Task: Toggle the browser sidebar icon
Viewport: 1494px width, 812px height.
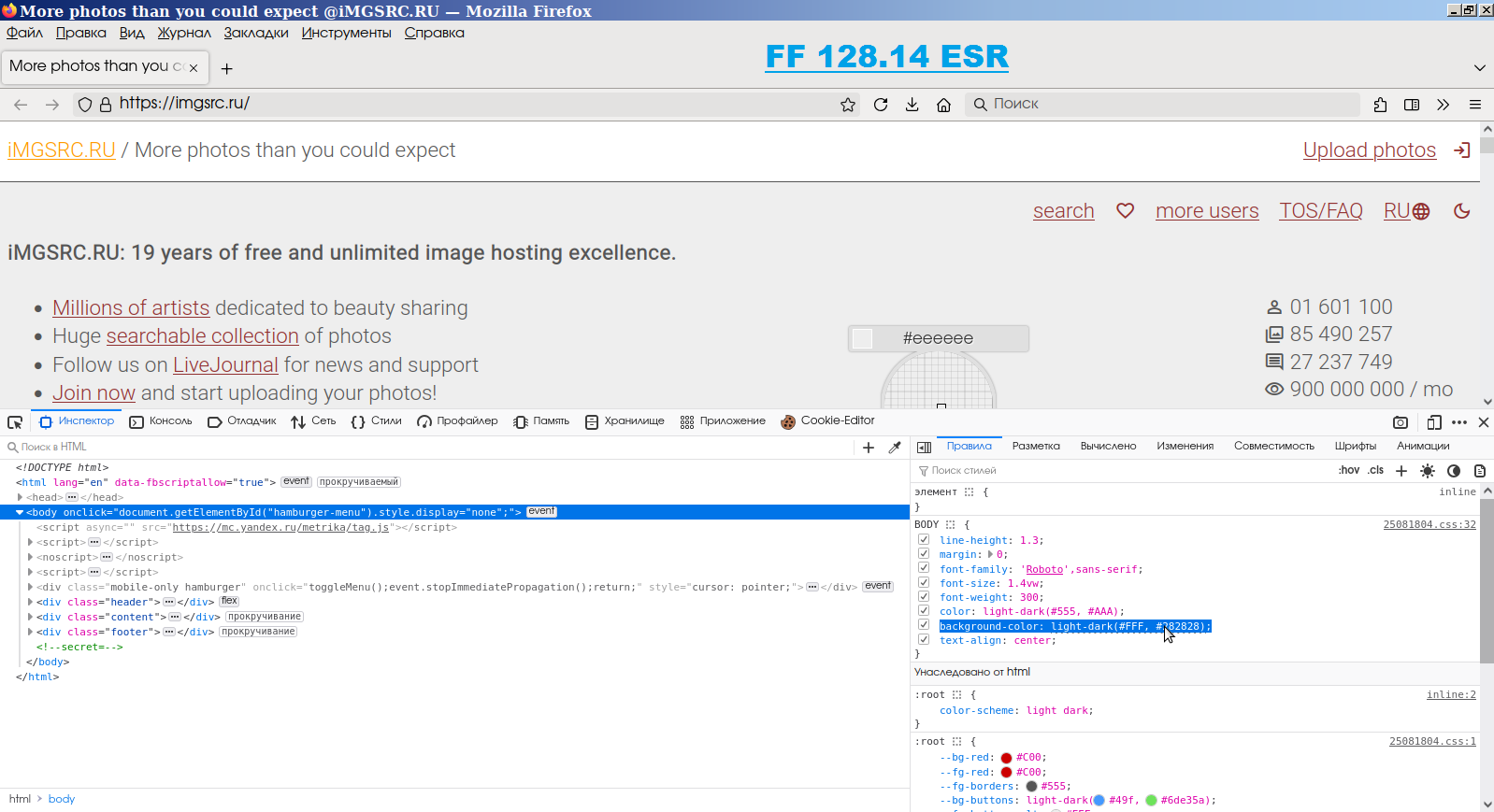Action: tap(1412, 105)
